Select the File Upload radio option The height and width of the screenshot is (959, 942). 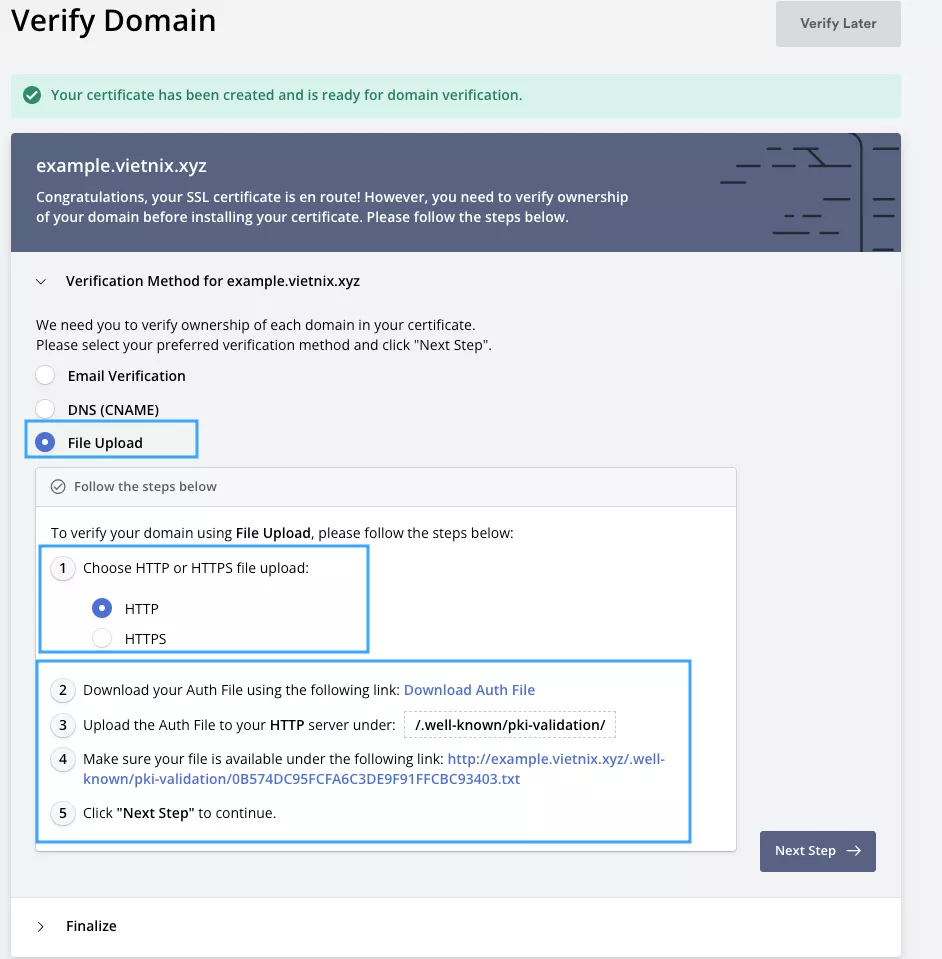(45, 442)
